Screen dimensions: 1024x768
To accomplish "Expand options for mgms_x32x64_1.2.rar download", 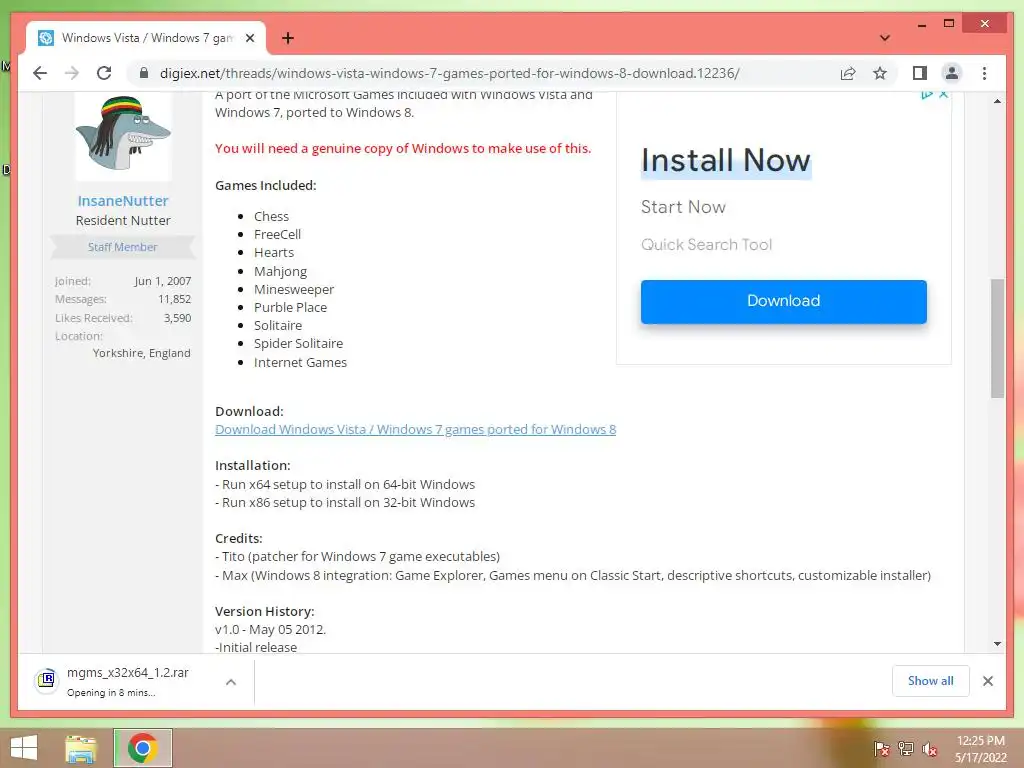I will (231, 682).
